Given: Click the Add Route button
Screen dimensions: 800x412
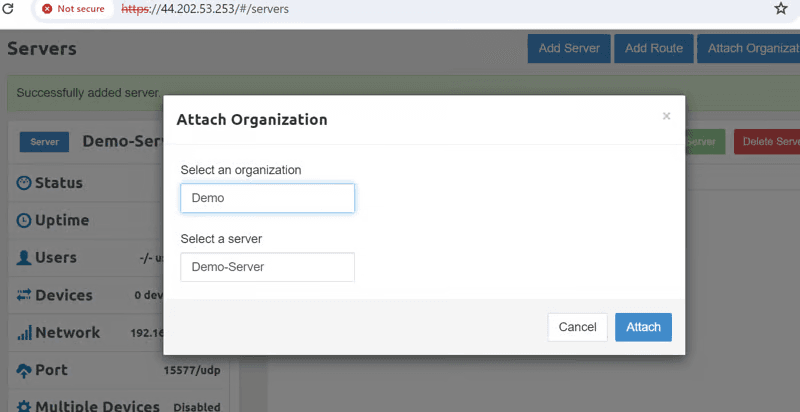Looking at the screenshot, I should [653, 48].
